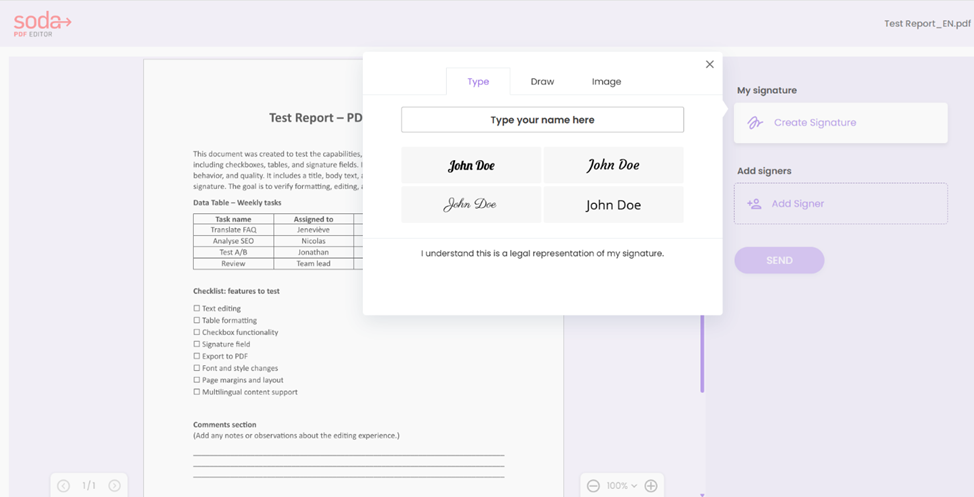Check Page margins and layout box
Viewport: 974px width, 497px height.
(x=196, y=380)
